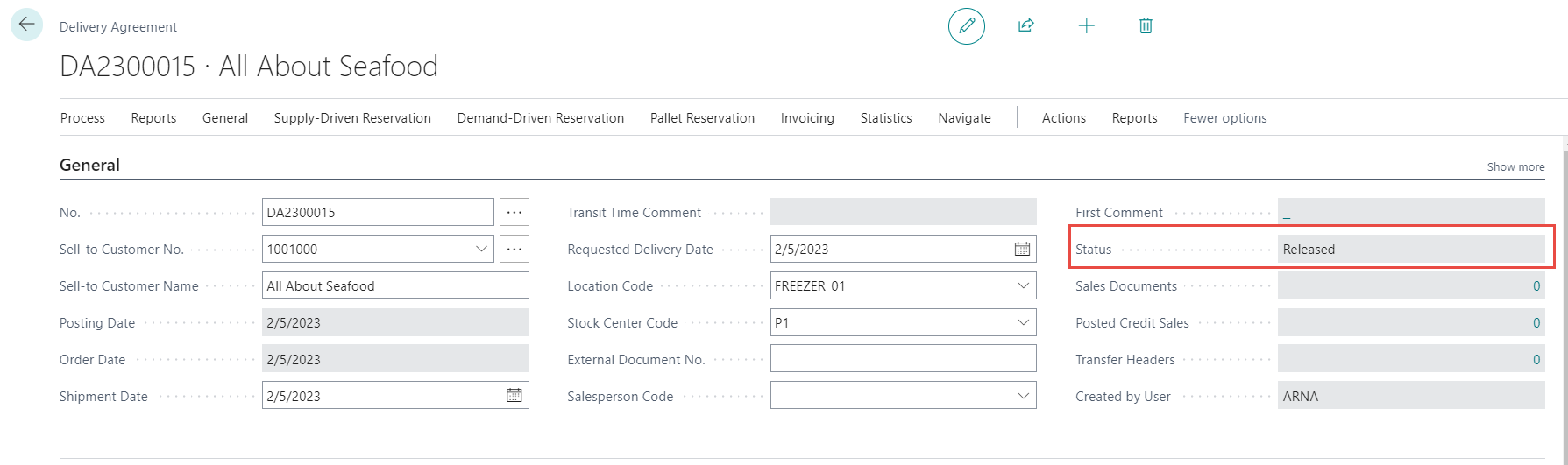Open the Invoicing menu
This screenshot has width=1568, height=465.
(x=807, y=118)
